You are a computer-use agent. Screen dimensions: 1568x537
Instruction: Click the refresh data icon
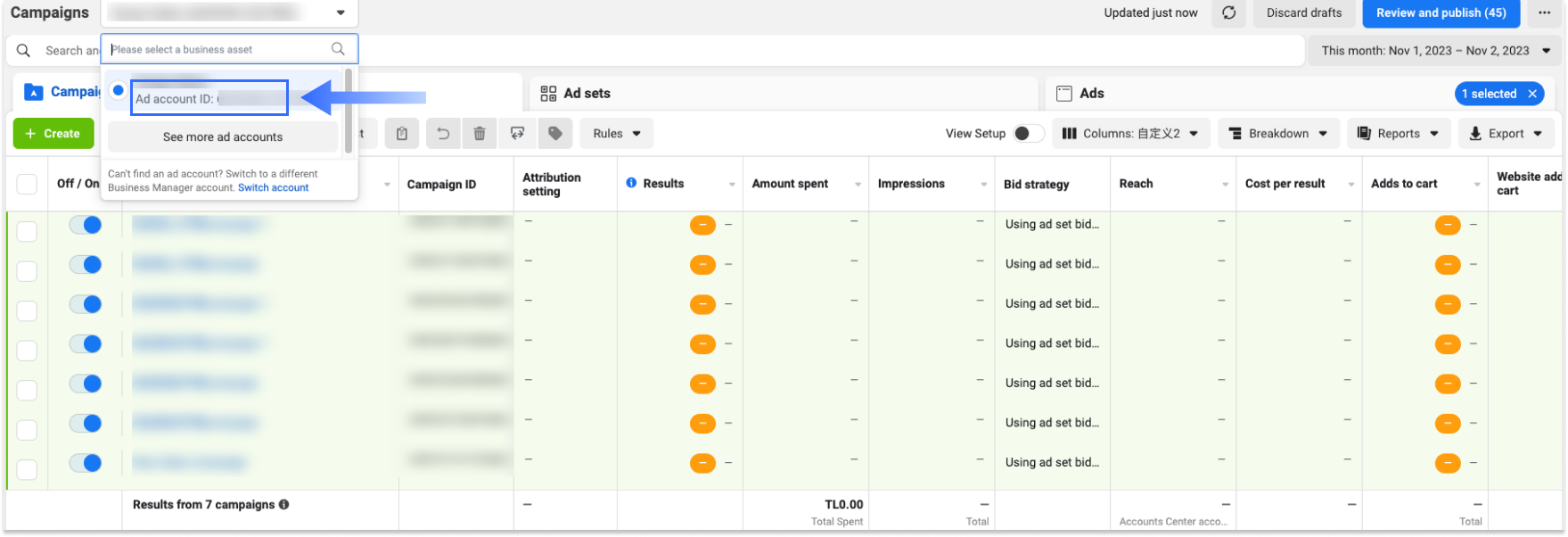point(1228,12)
